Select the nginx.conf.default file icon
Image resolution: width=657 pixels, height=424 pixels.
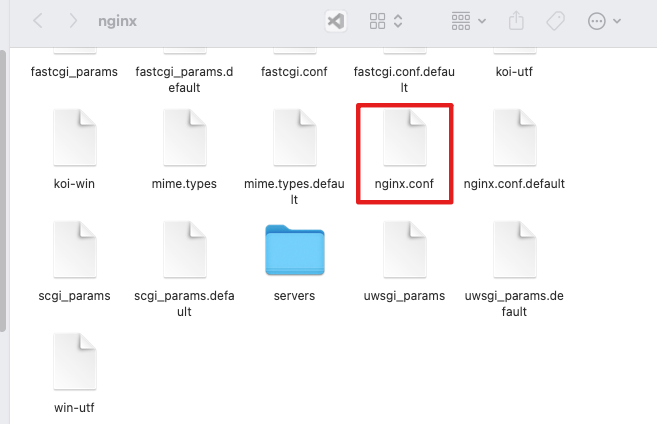click(x=515, y=137)
